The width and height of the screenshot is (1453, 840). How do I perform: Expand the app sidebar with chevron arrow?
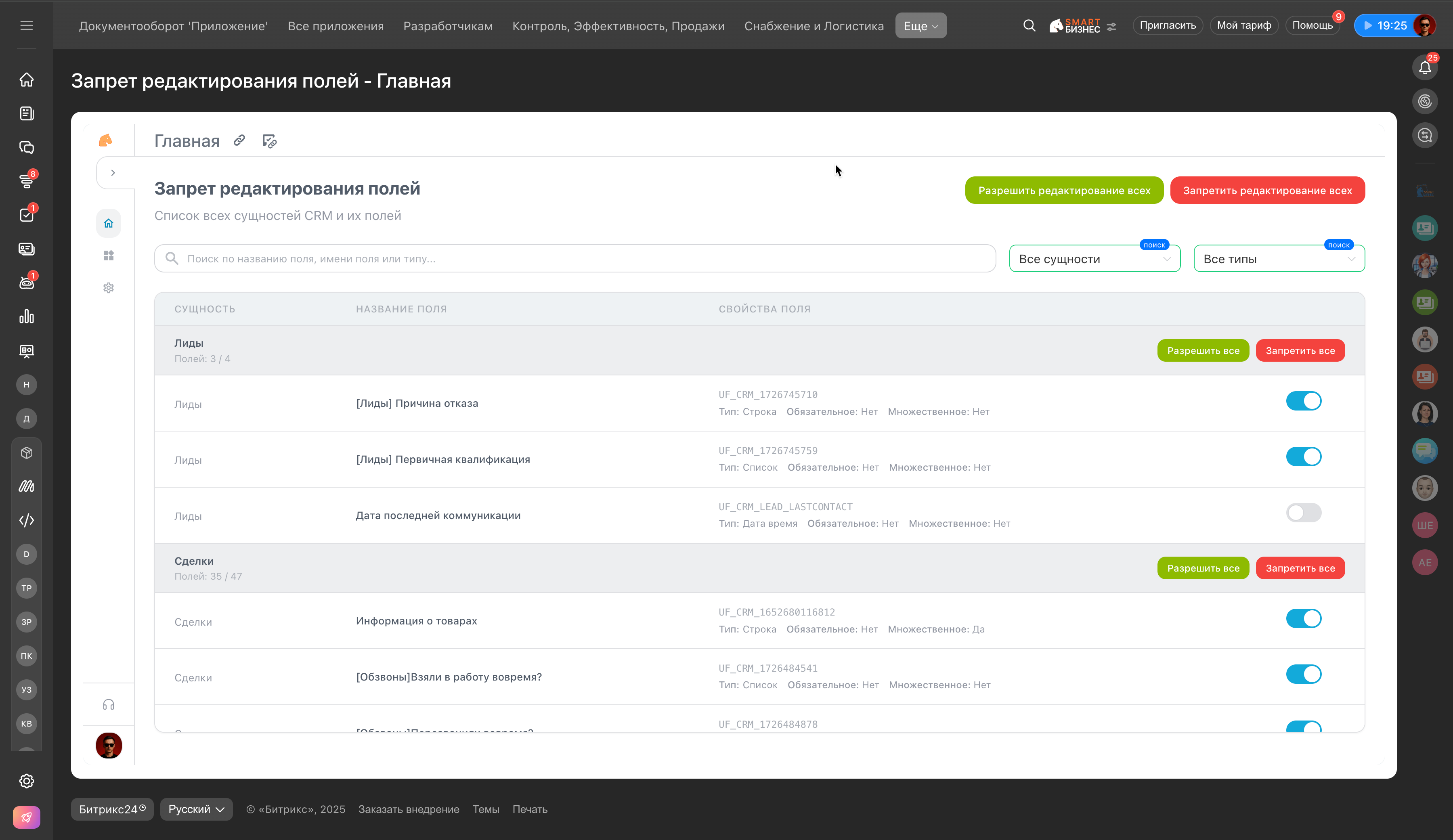click(113, 172)
